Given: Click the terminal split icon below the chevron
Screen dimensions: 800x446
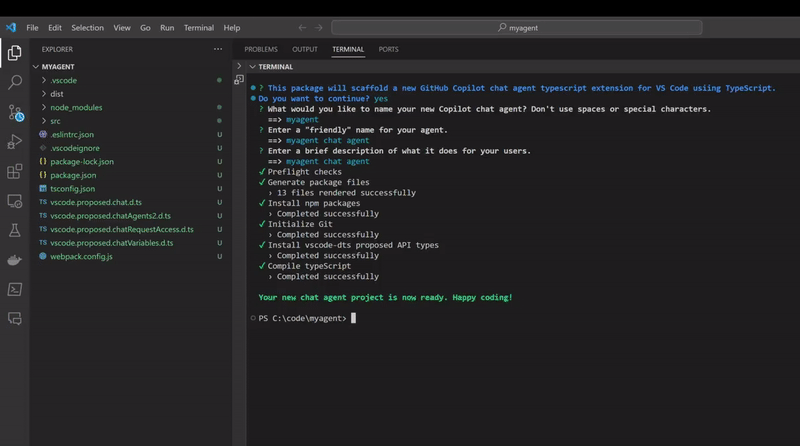Looking at the screenshot, I should [239, 80].
